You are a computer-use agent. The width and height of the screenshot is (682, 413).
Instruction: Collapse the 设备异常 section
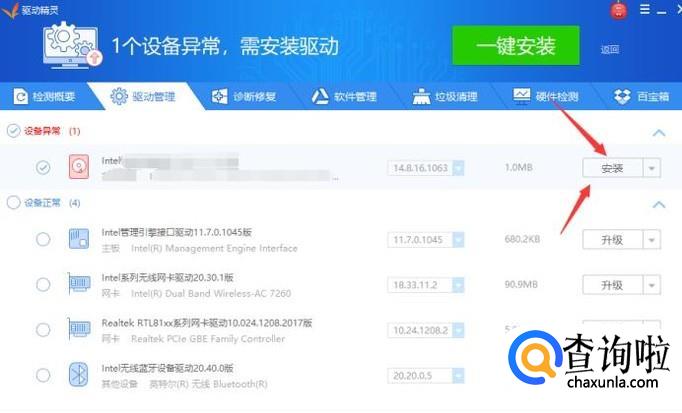pos(659,132)
